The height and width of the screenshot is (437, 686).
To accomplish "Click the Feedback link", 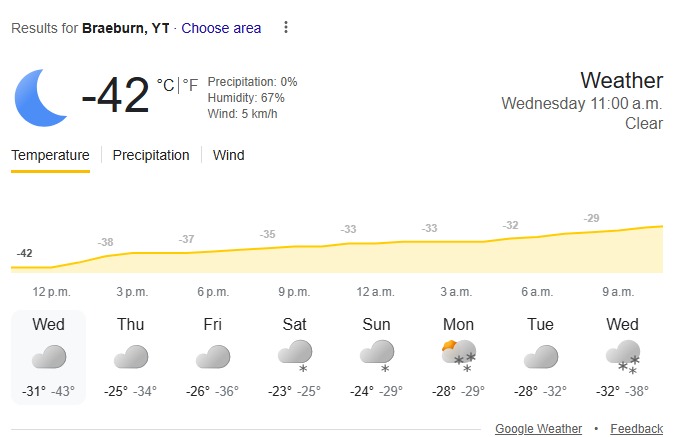I will (636, 428).
